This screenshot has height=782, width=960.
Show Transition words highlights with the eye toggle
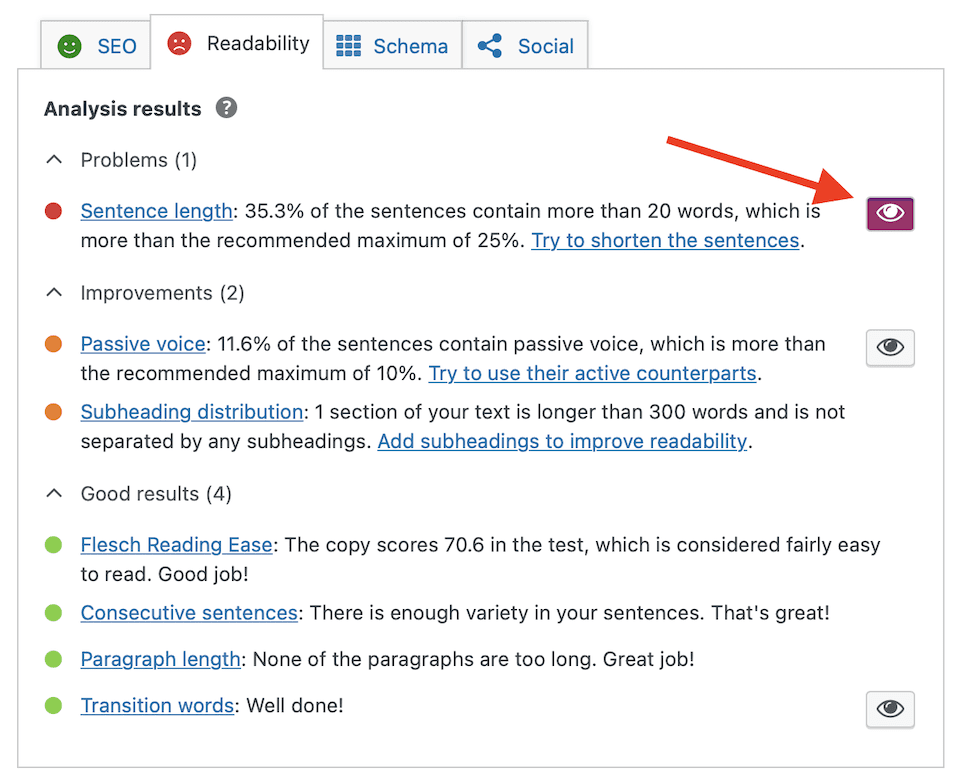pyautogui.click(x=890, y=710)
